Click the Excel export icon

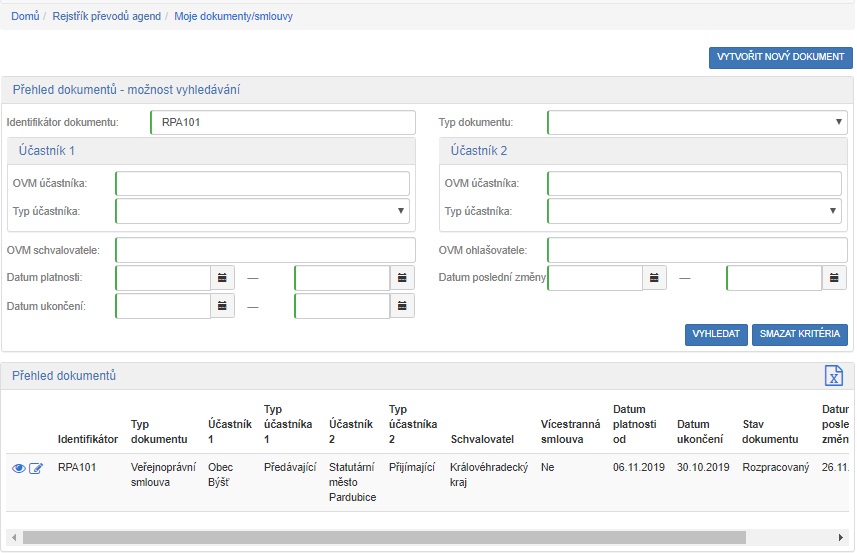click(833, 375)
